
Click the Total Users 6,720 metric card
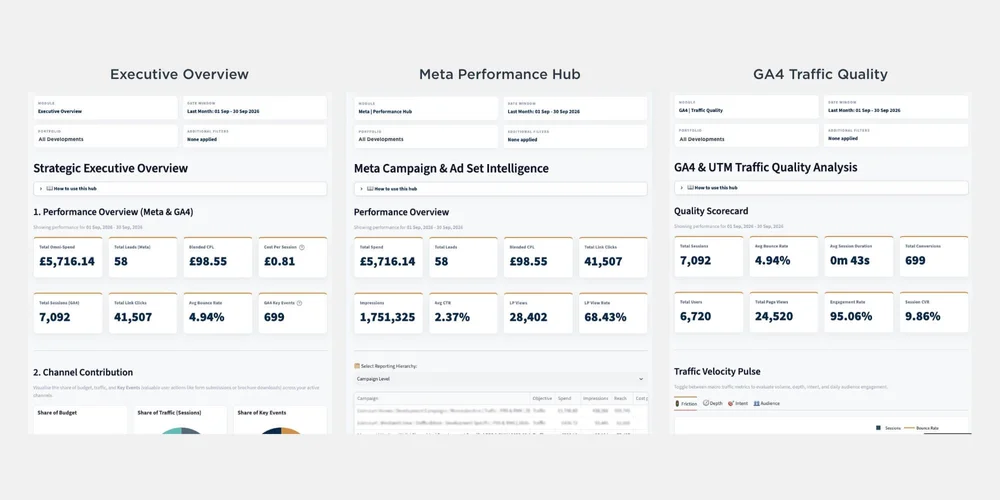[x=709, y=312]
